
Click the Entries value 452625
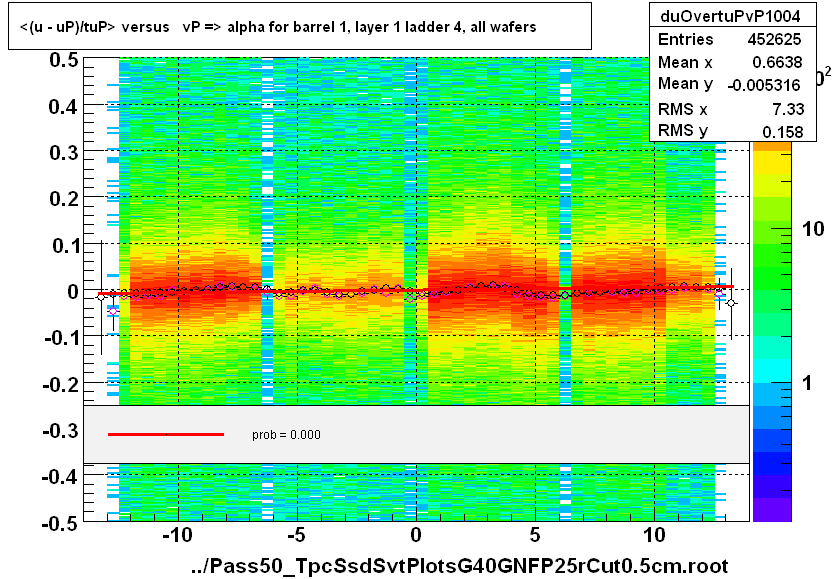(x=774, y=39)
